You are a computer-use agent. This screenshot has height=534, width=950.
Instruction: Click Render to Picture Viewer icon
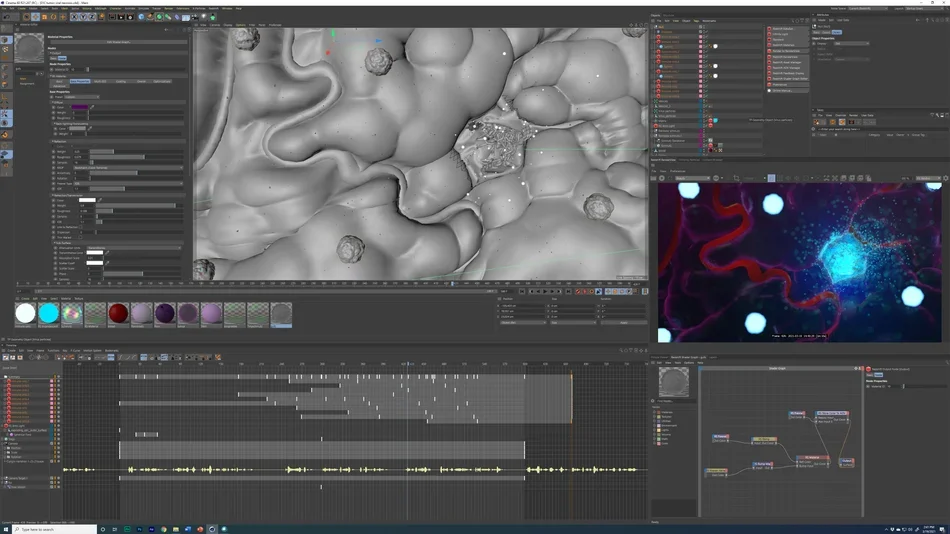coord(121,17)
